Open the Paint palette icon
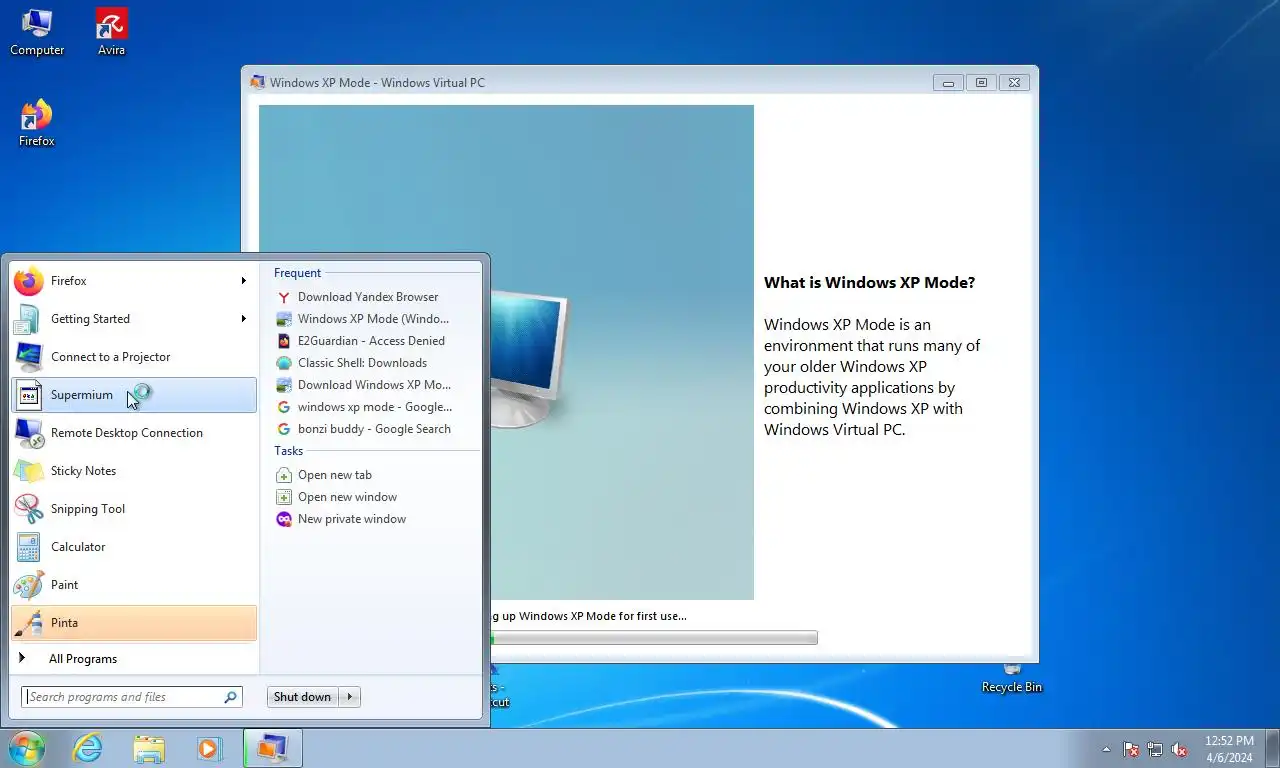 point(28,585)
